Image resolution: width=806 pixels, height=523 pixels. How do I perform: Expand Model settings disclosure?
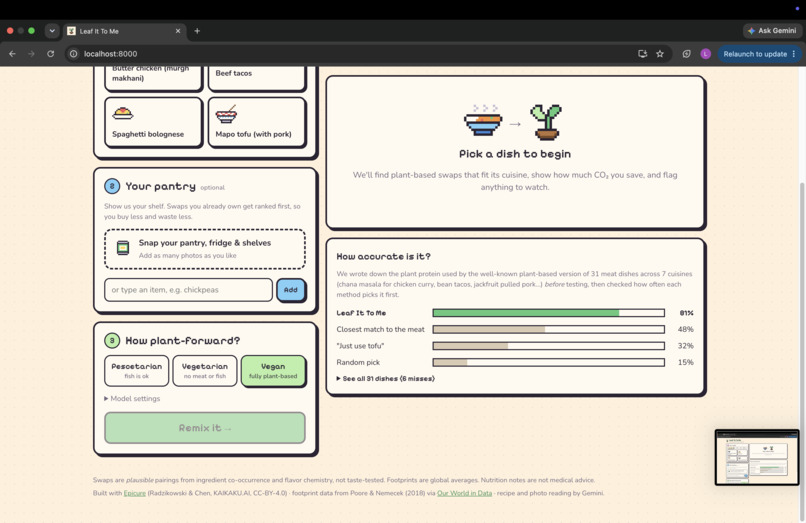132,399
